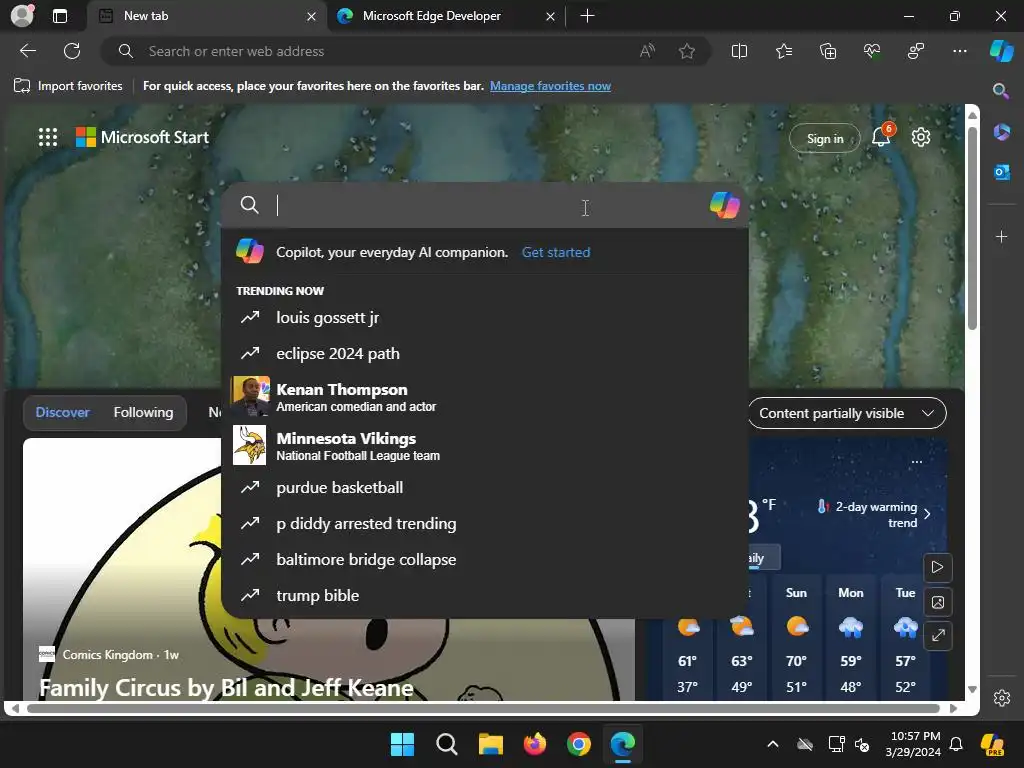1024x768 pixels.
Task: Click the Microsoft Start logo
Action: (x=142, y=137)
